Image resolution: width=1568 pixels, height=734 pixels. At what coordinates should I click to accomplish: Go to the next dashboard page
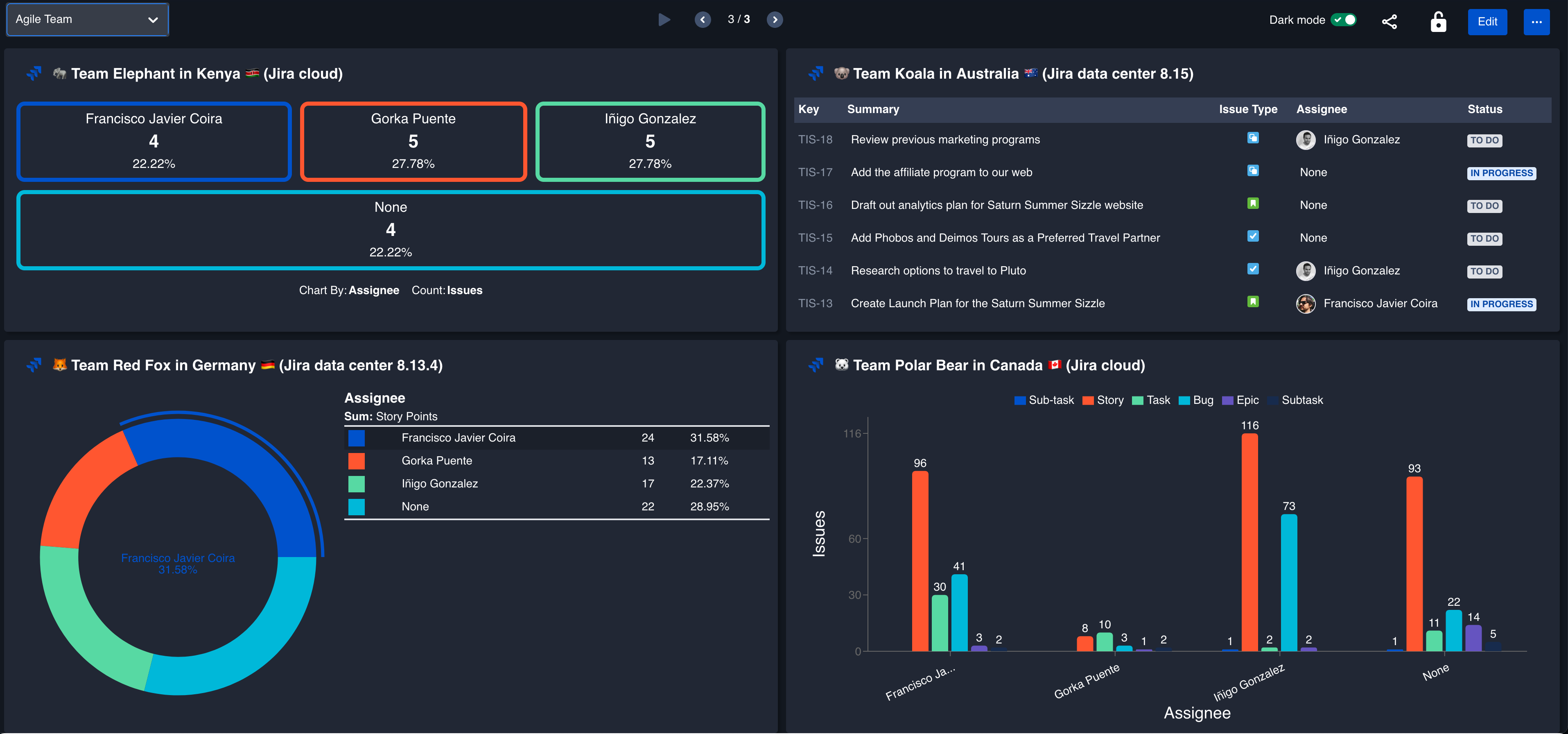point(775,20)
